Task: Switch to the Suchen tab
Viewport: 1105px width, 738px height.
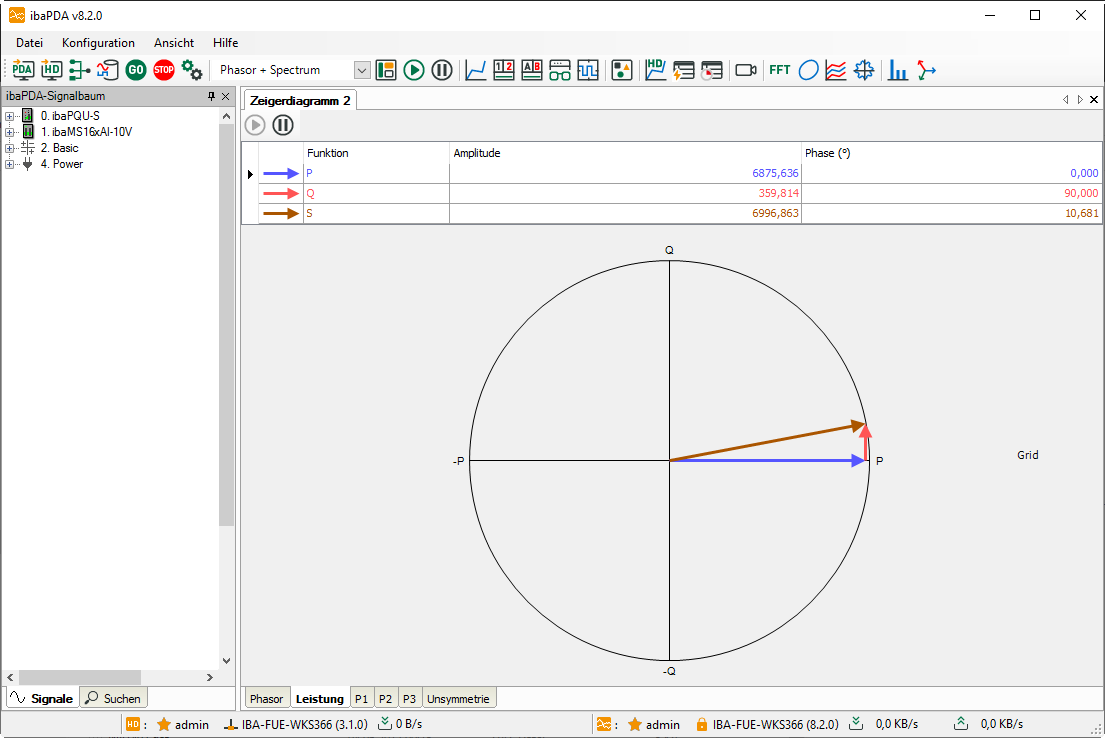Action: coord(113,698)
